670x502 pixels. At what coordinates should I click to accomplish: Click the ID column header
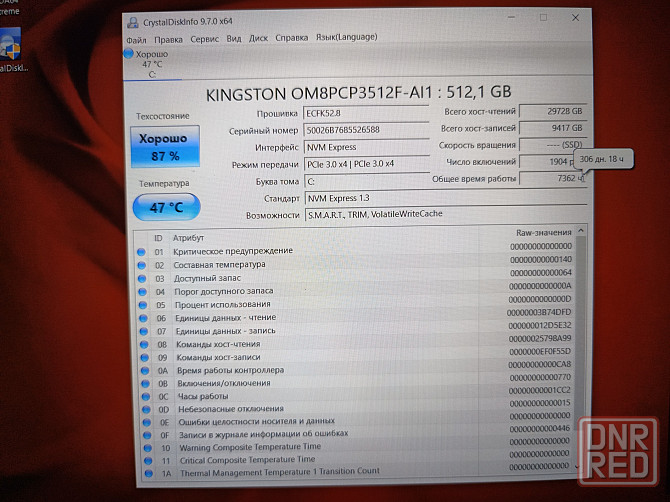158,238
